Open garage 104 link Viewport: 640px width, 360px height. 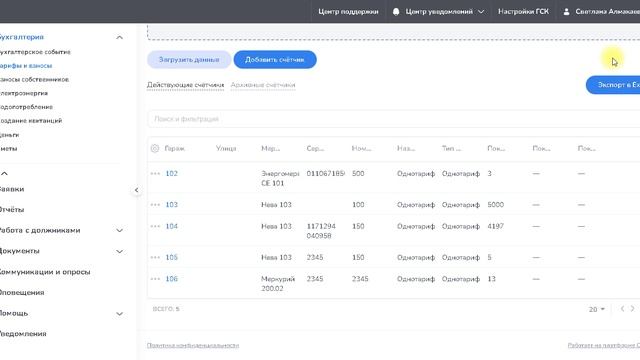(x=171, y=226)
